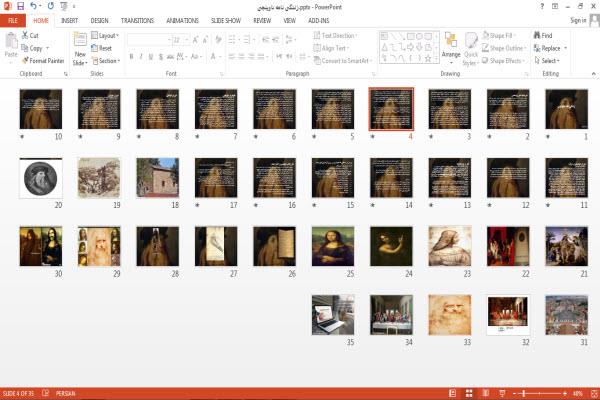Zoom in with the plus button

[x=564, y=393]
